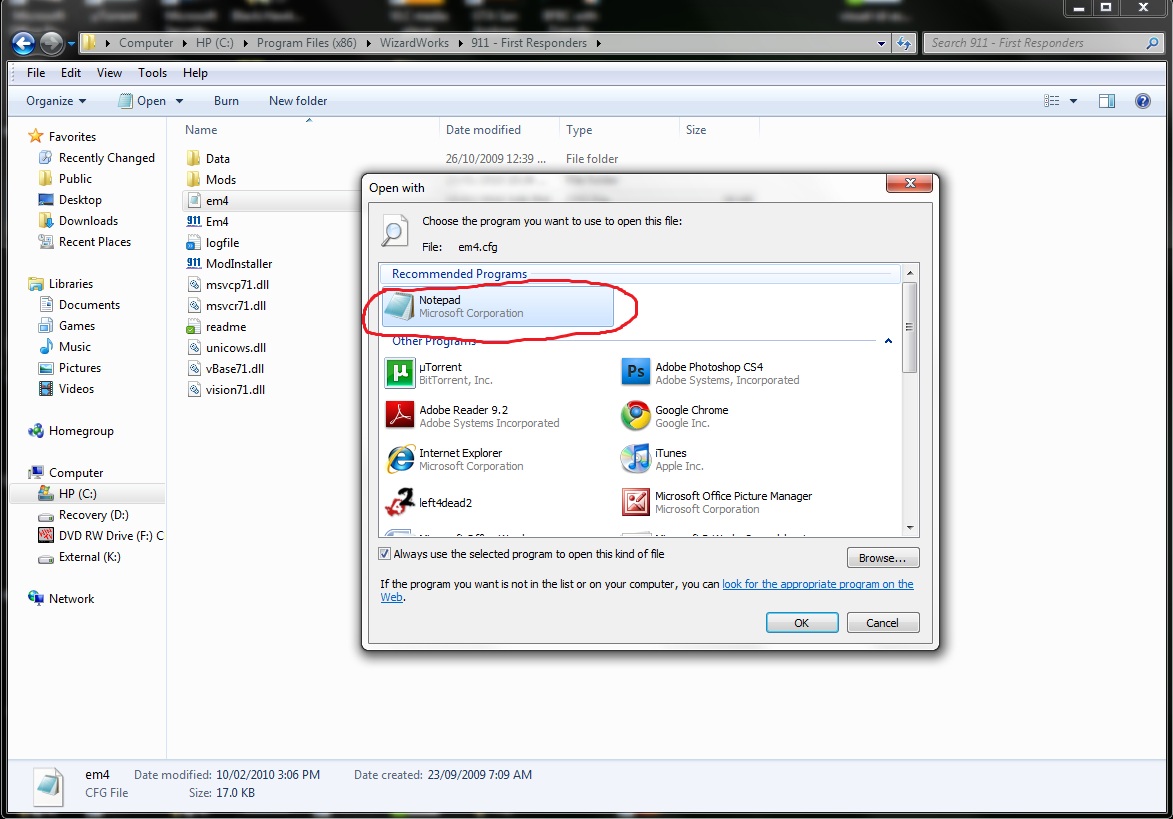Open External (K:) drive

click(x=89, y=556)
